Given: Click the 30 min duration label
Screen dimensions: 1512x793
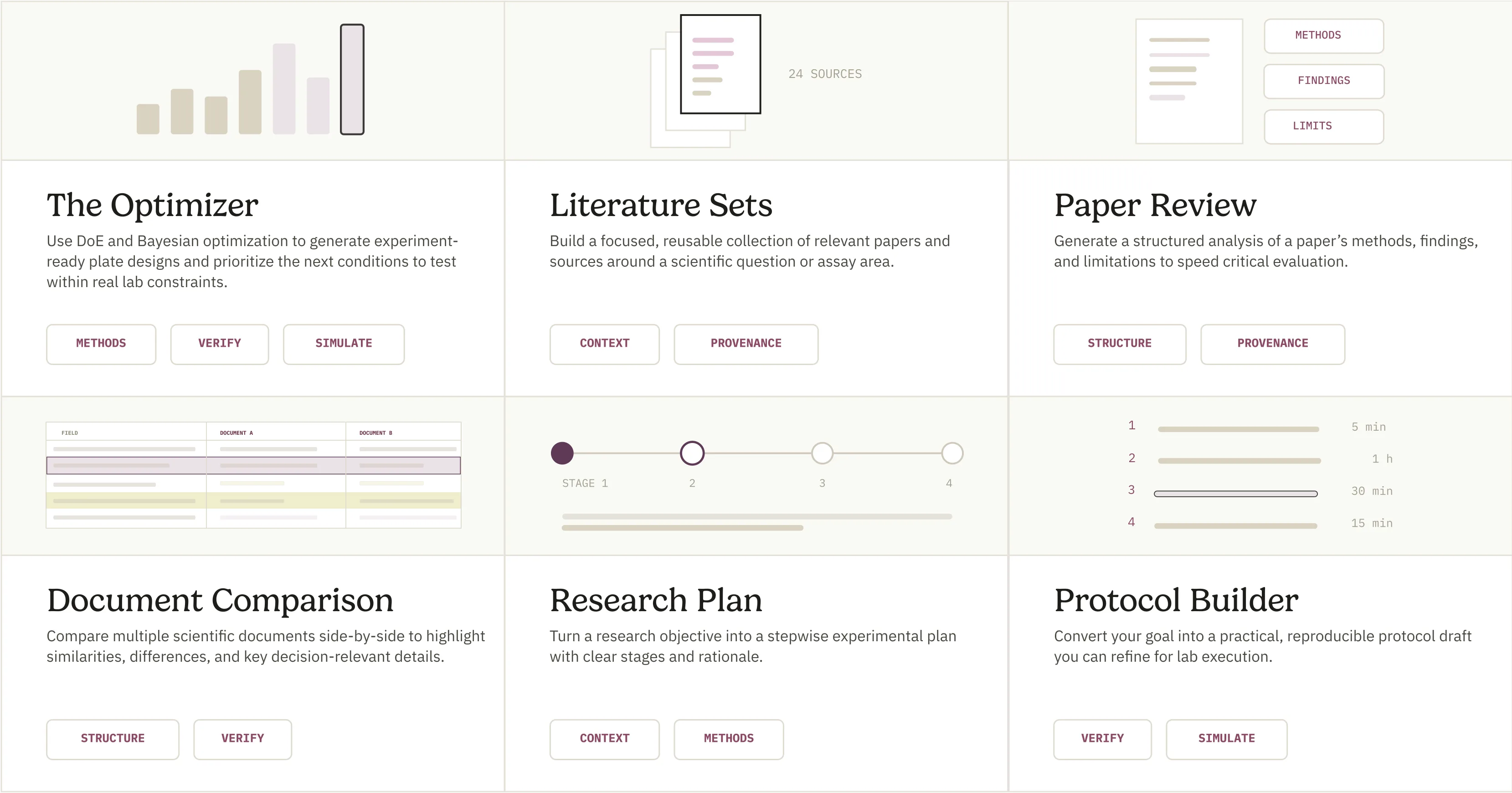Looking at the screenshot, I should pyautogui.click(x=1371, y=491).
